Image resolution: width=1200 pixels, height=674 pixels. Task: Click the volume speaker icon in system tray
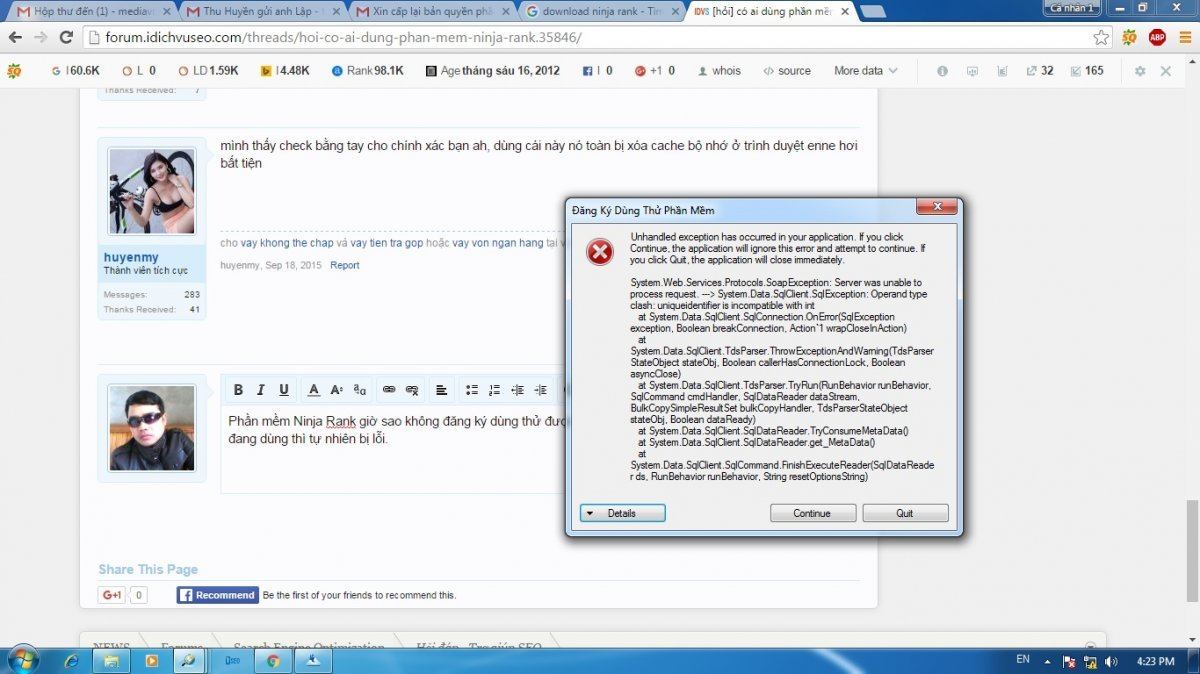pos(1111,661)
